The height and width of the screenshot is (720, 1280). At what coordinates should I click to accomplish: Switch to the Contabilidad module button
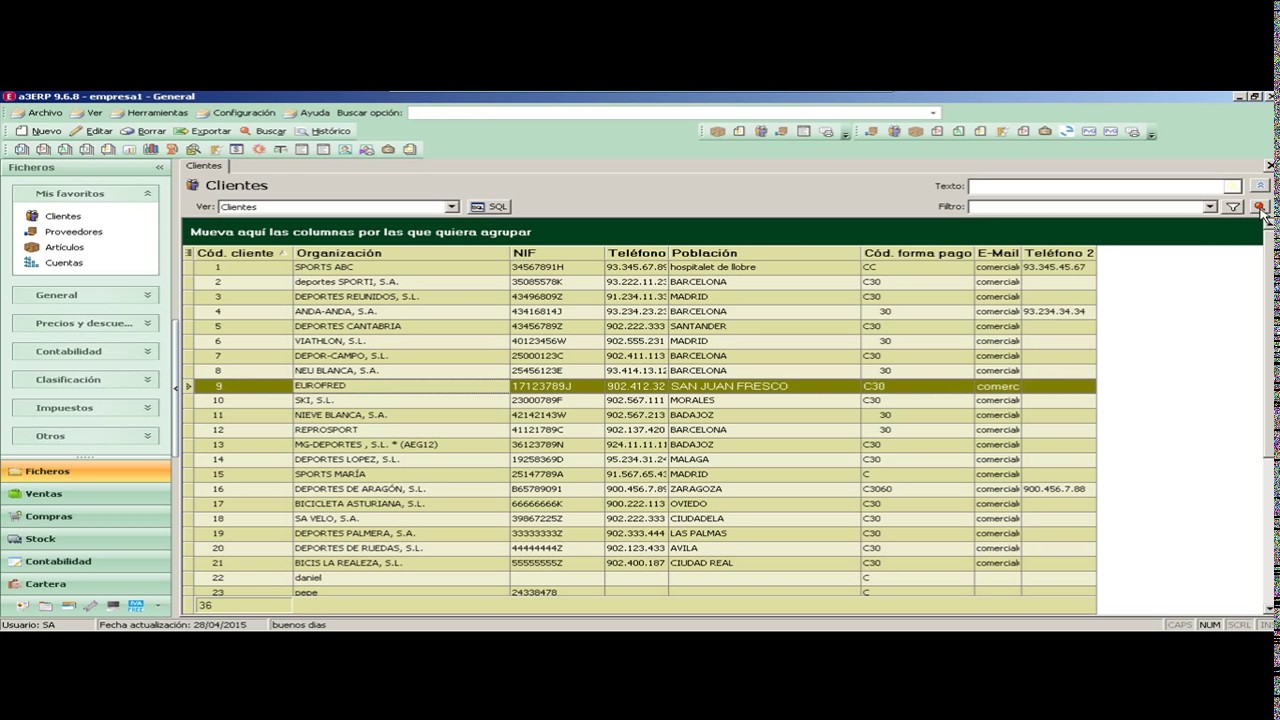click(86, 561)
